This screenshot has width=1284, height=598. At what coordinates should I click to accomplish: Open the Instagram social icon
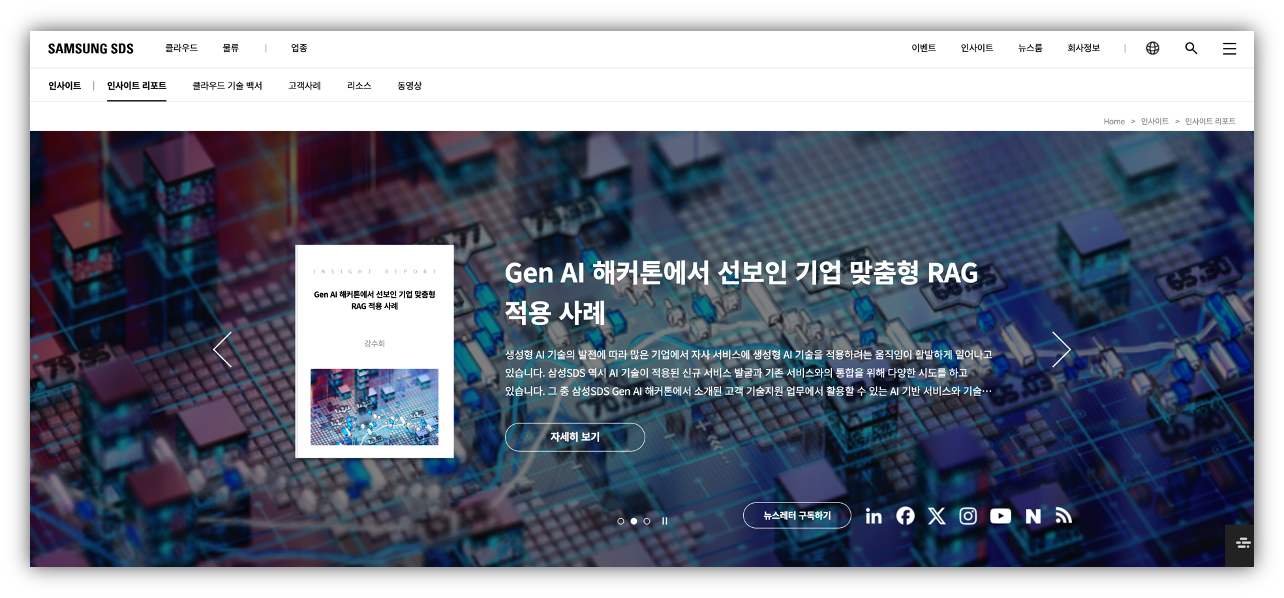968,516
